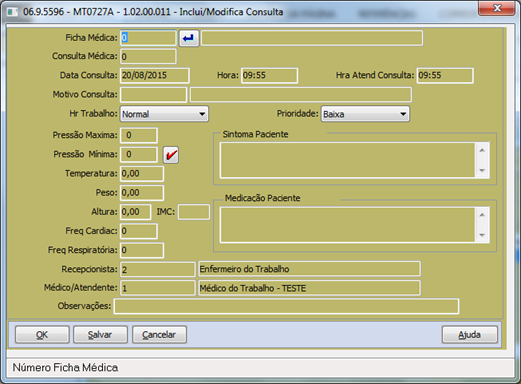Viewport: 521px width, 384px height.
Task: Click the IMC field
Action: (x=194, y=212)
